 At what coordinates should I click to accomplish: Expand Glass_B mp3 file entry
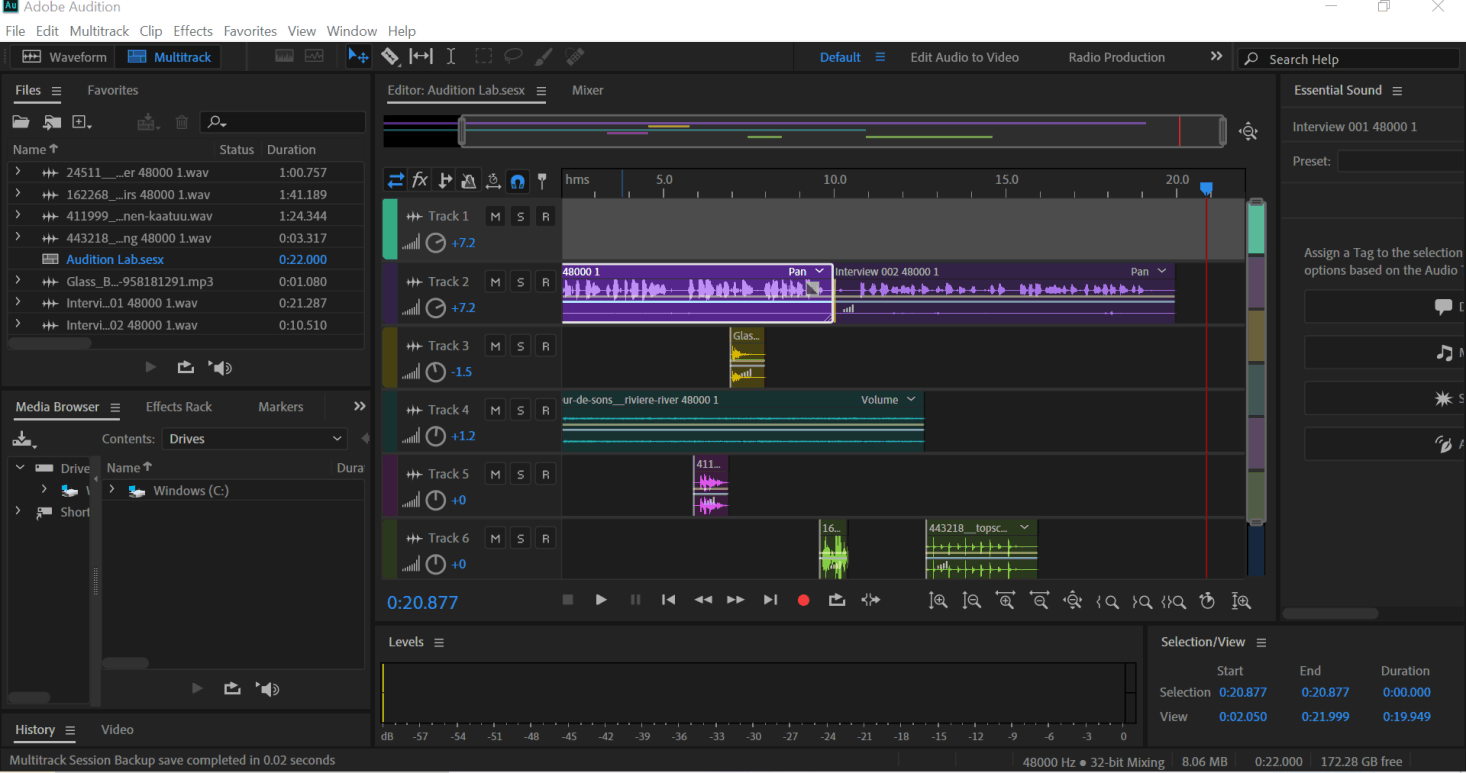pos(18,281)
